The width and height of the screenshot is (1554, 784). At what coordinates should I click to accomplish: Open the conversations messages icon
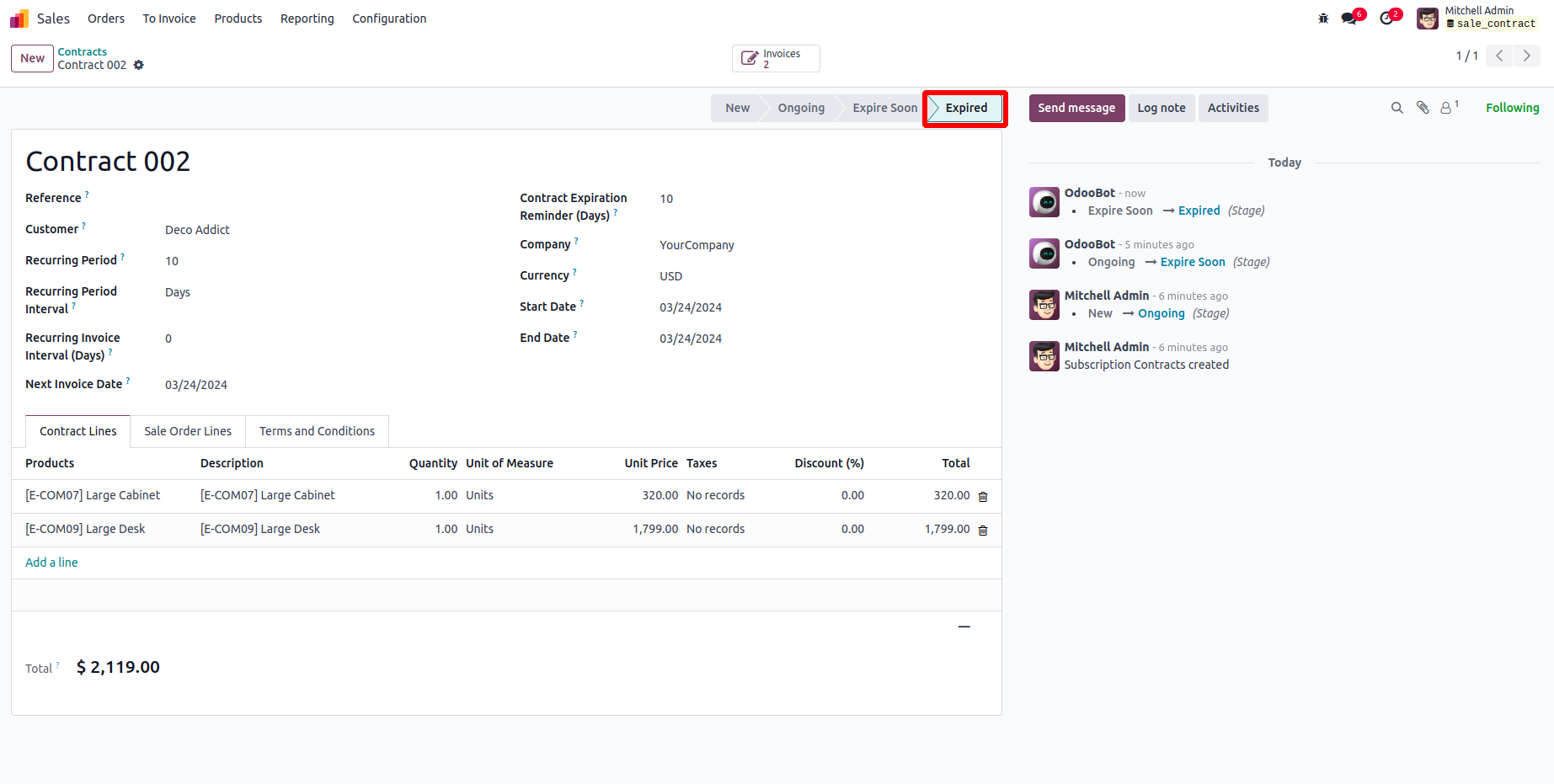coord(1349,19)
